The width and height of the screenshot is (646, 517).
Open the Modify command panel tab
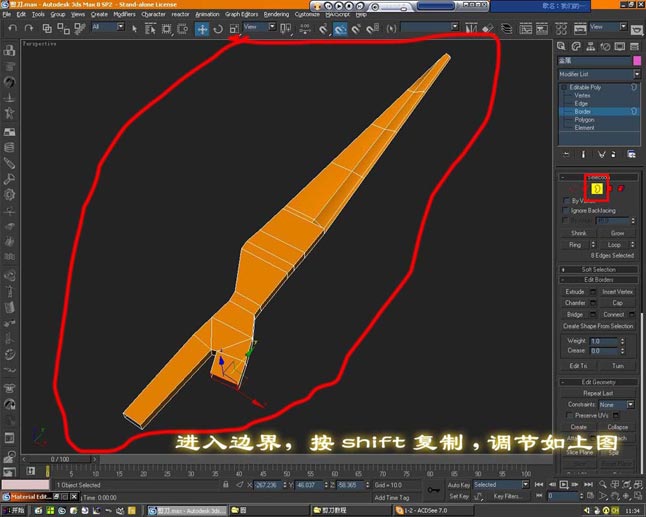tap(576, 46)
